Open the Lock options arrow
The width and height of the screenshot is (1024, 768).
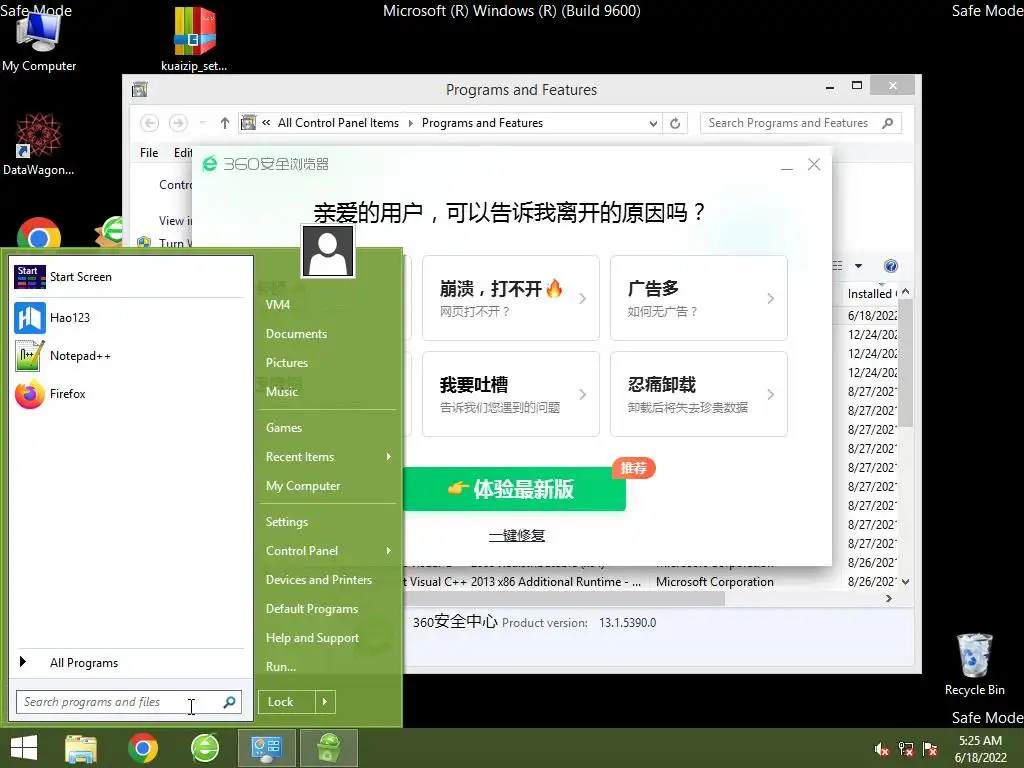[x=325, y=702]
